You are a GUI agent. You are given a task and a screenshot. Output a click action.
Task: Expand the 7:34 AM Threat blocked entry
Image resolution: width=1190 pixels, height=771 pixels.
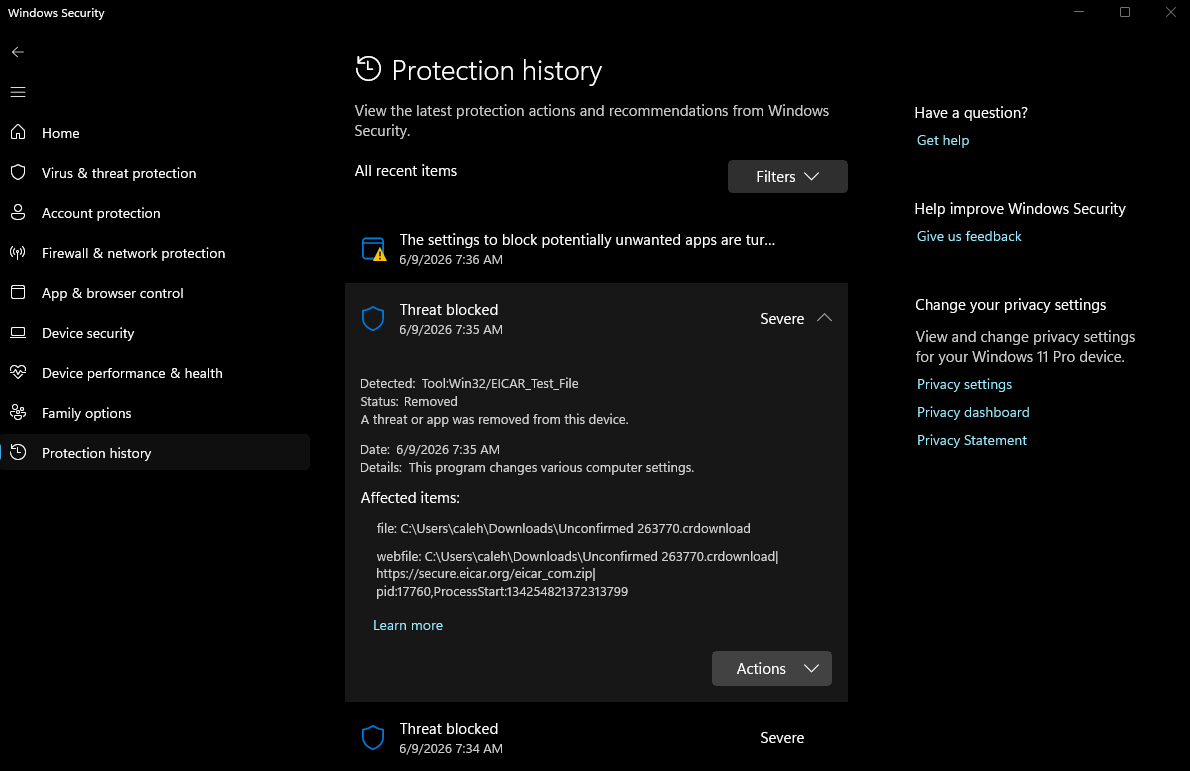pyautogui.click(x=596, y=738)
